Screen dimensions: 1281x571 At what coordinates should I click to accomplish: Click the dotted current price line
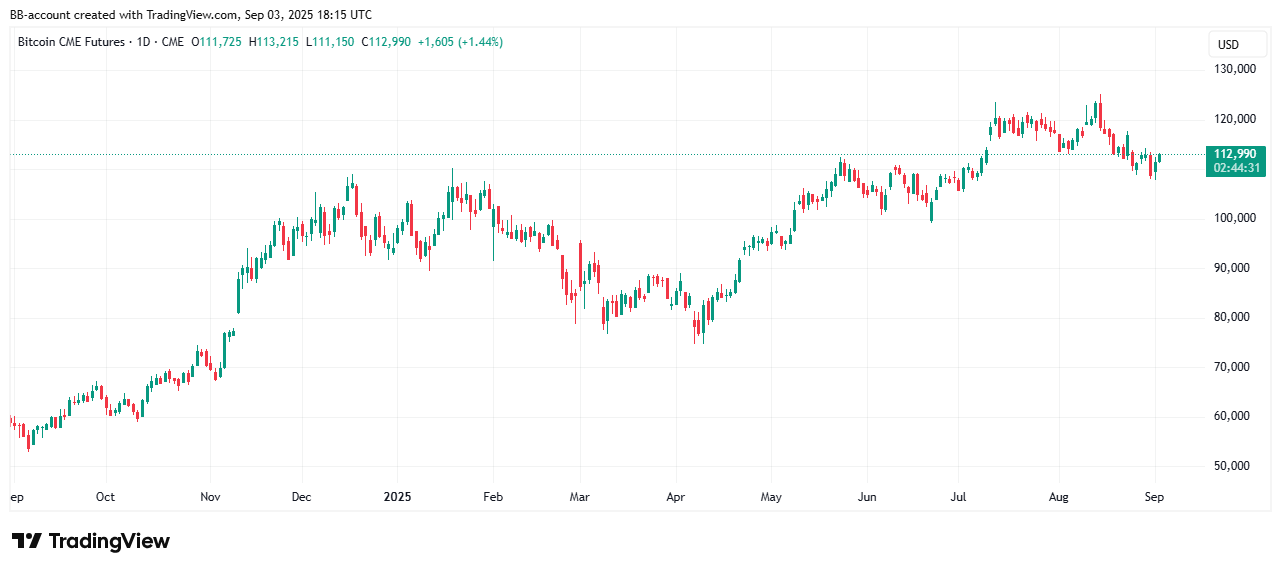[600, 154]
